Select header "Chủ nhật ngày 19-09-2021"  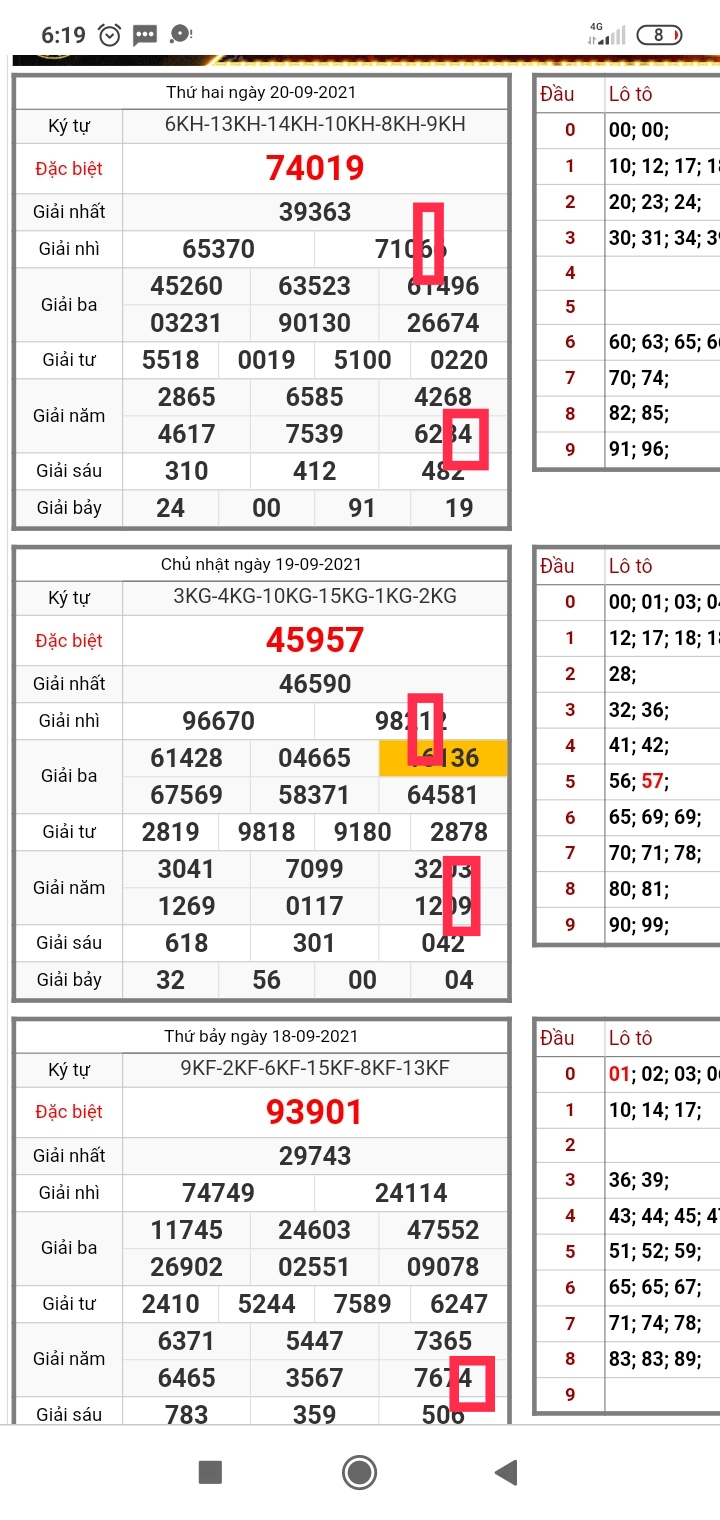(261, 565)
